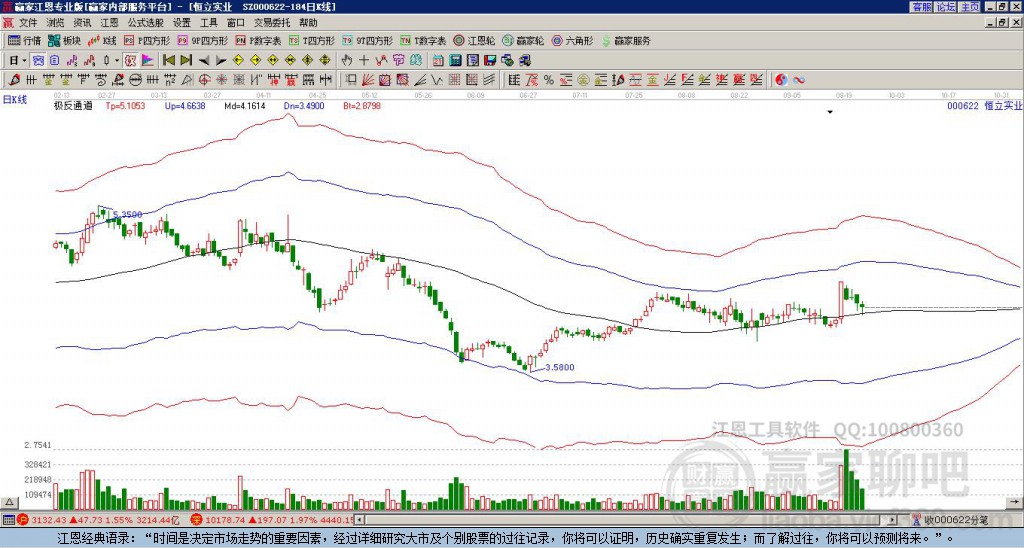Open the 帮助 menu

click(308, 23)
